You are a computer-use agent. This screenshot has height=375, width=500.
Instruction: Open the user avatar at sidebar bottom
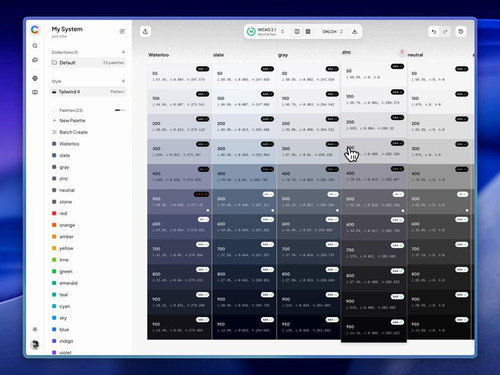[35, 344]
